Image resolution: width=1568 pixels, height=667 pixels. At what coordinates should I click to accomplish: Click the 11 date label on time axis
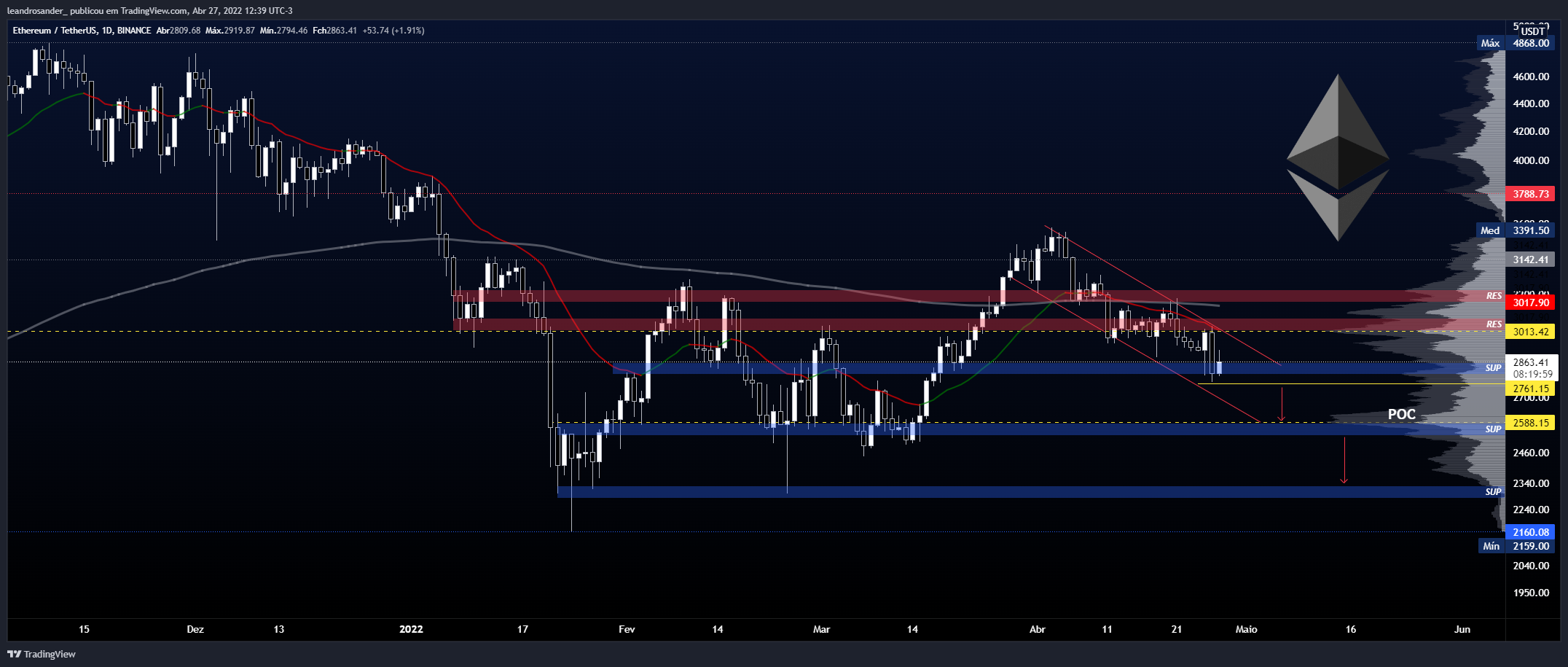[1107, 629]
